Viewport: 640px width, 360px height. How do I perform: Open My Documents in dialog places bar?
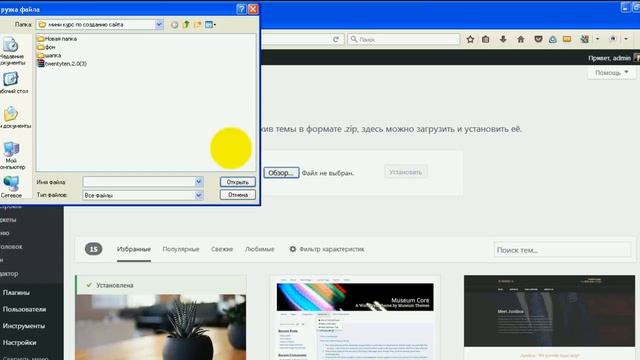tap(13, 118)
